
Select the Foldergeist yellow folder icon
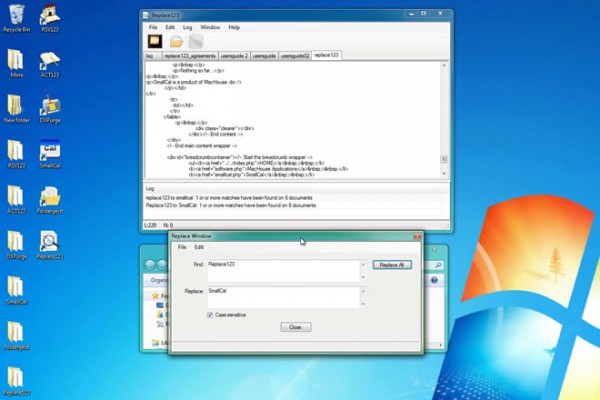[x=16, y=336]
